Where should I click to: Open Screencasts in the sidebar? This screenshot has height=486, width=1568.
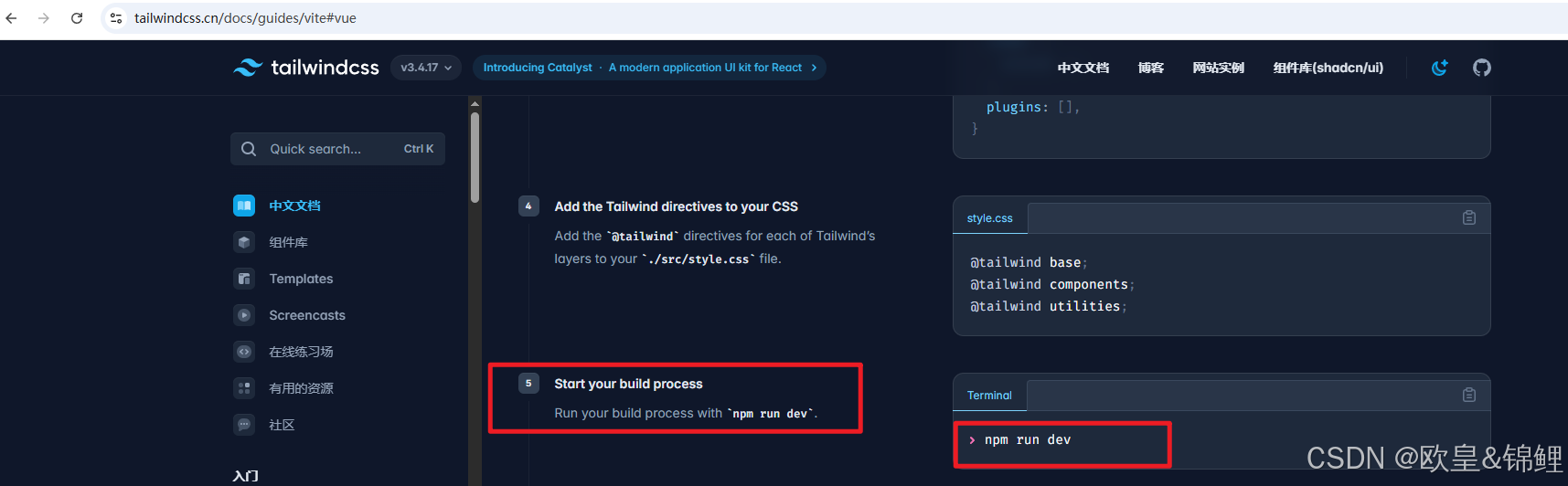(x=307, y=315)
